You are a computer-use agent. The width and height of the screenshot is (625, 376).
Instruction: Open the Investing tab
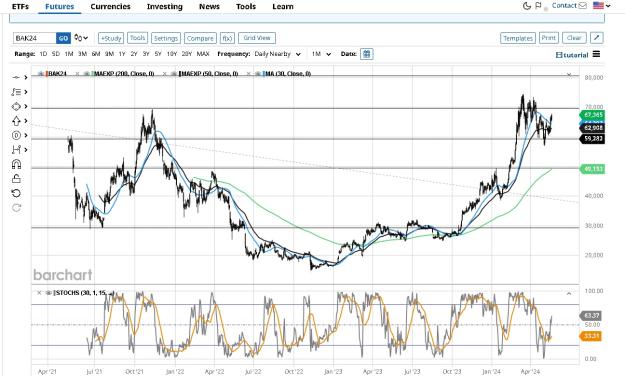pyautogui.click(x=165, y=6)
